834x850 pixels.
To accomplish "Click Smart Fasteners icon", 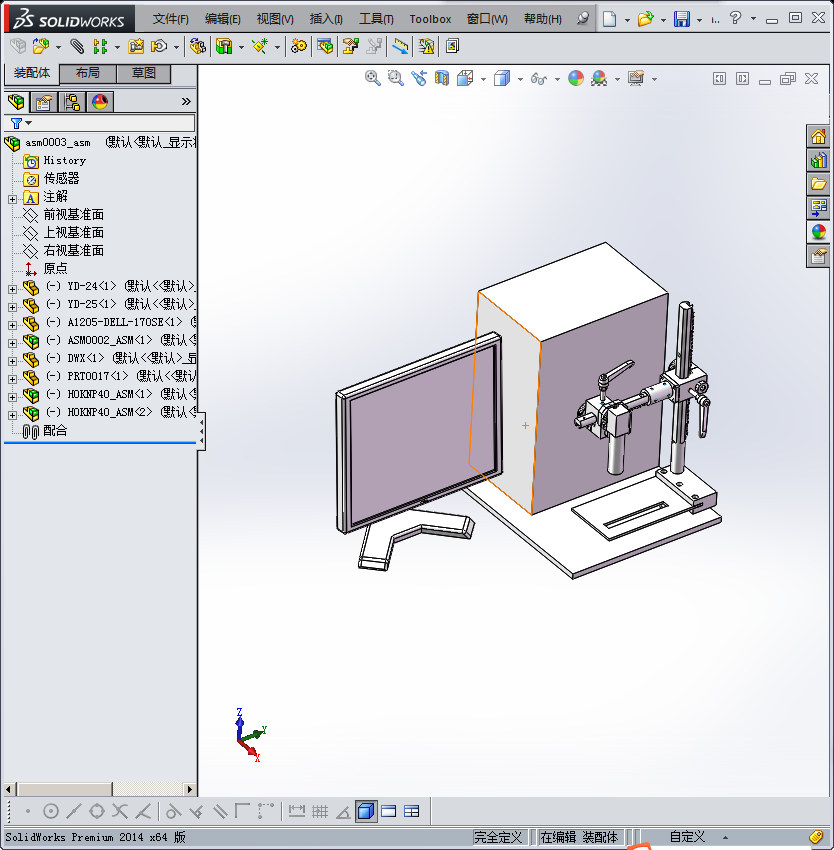I will pyautogui.click(x=136, y=47).
